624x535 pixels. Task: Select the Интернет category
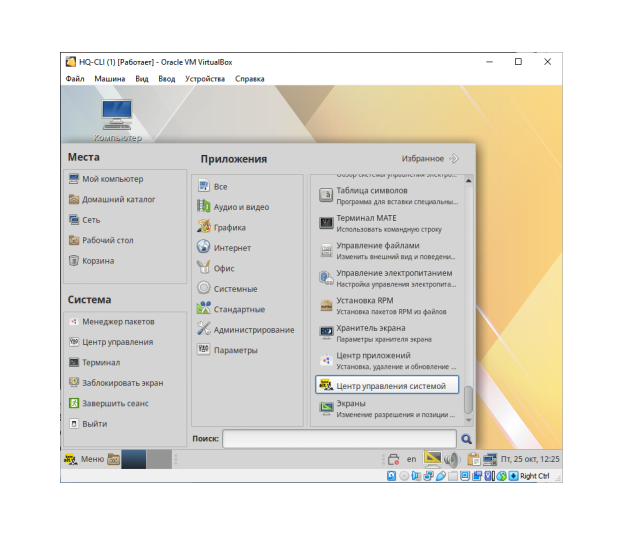(224, 248)
